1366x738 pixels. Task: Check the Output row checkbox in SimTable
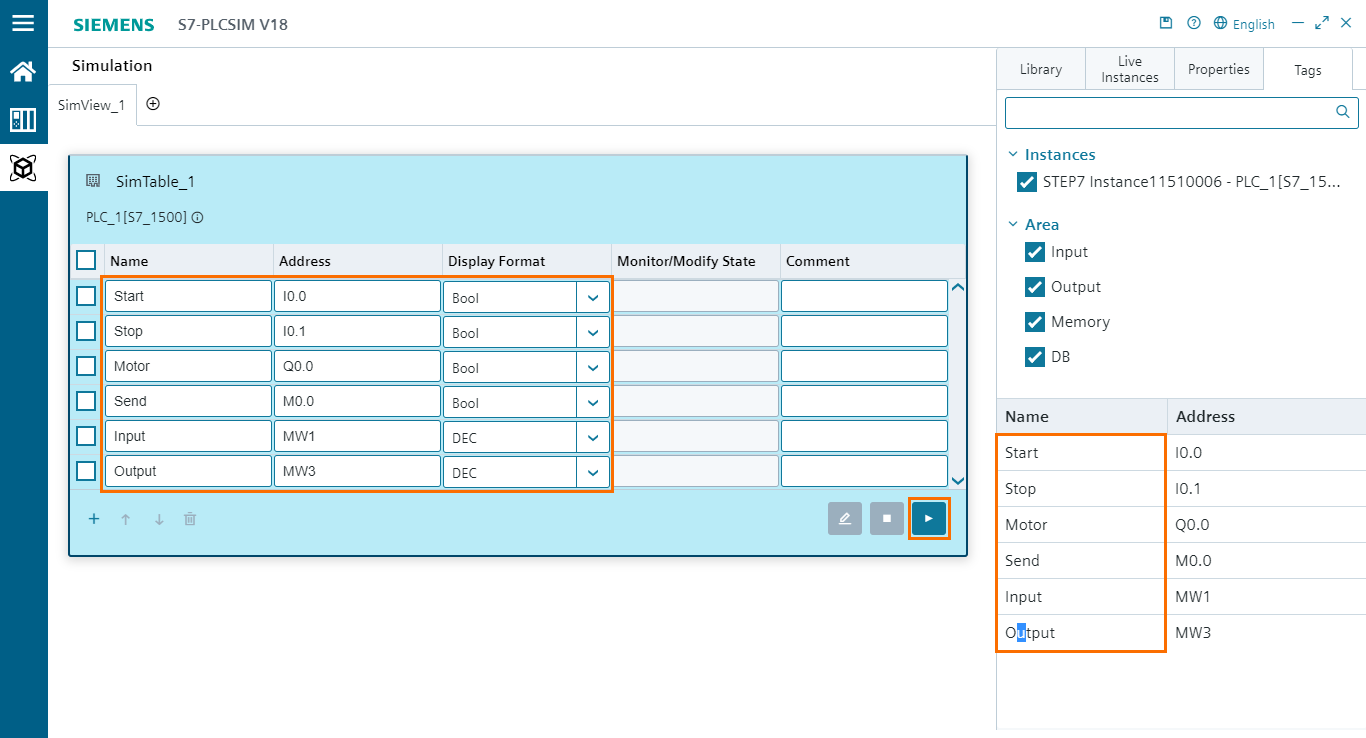pos(86,470)
